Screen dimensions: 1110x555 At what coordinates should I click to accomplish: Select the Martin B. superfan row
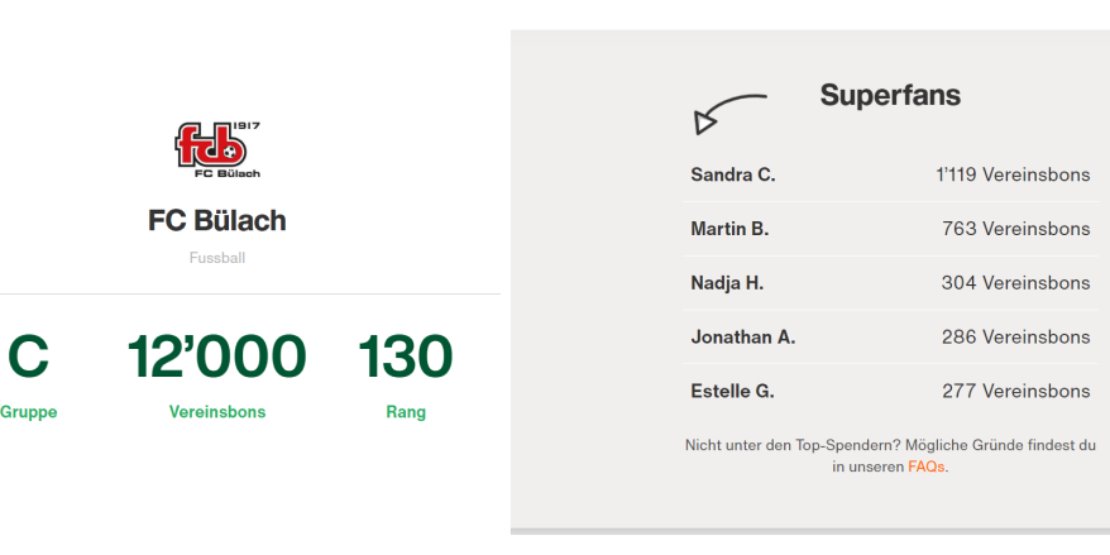[x=891, y=229]
